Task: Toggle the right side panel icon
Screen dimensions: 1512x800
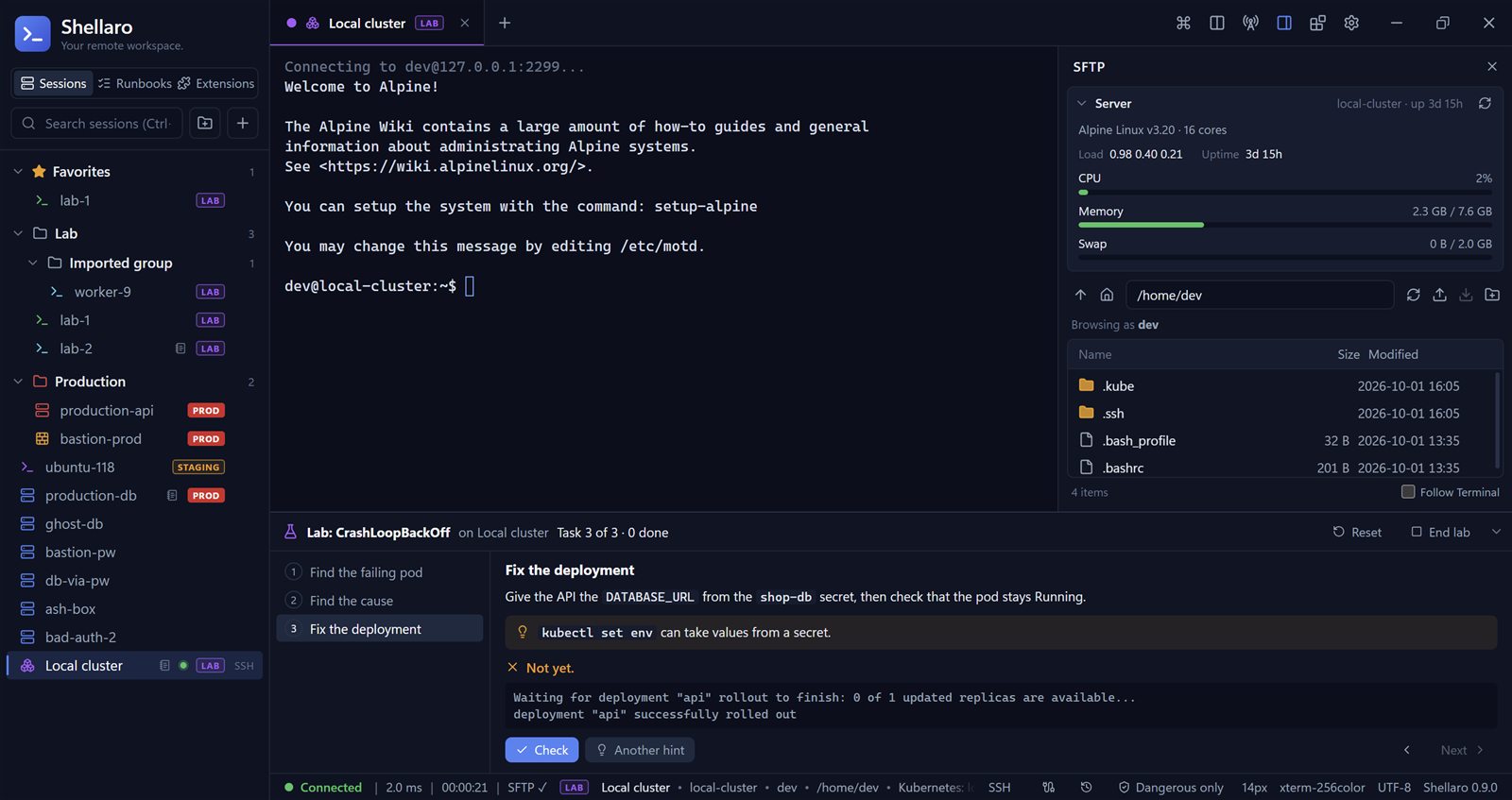Action: tap(1284, 23)
